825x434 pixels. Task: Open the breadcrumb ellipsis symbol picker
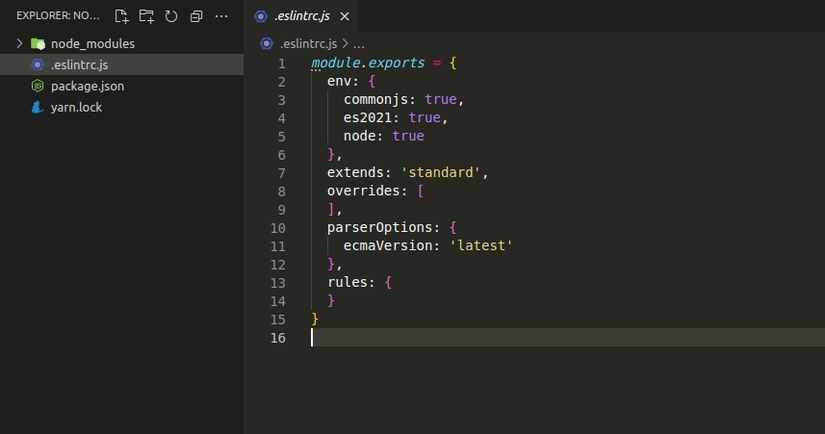tap(359, 44)
